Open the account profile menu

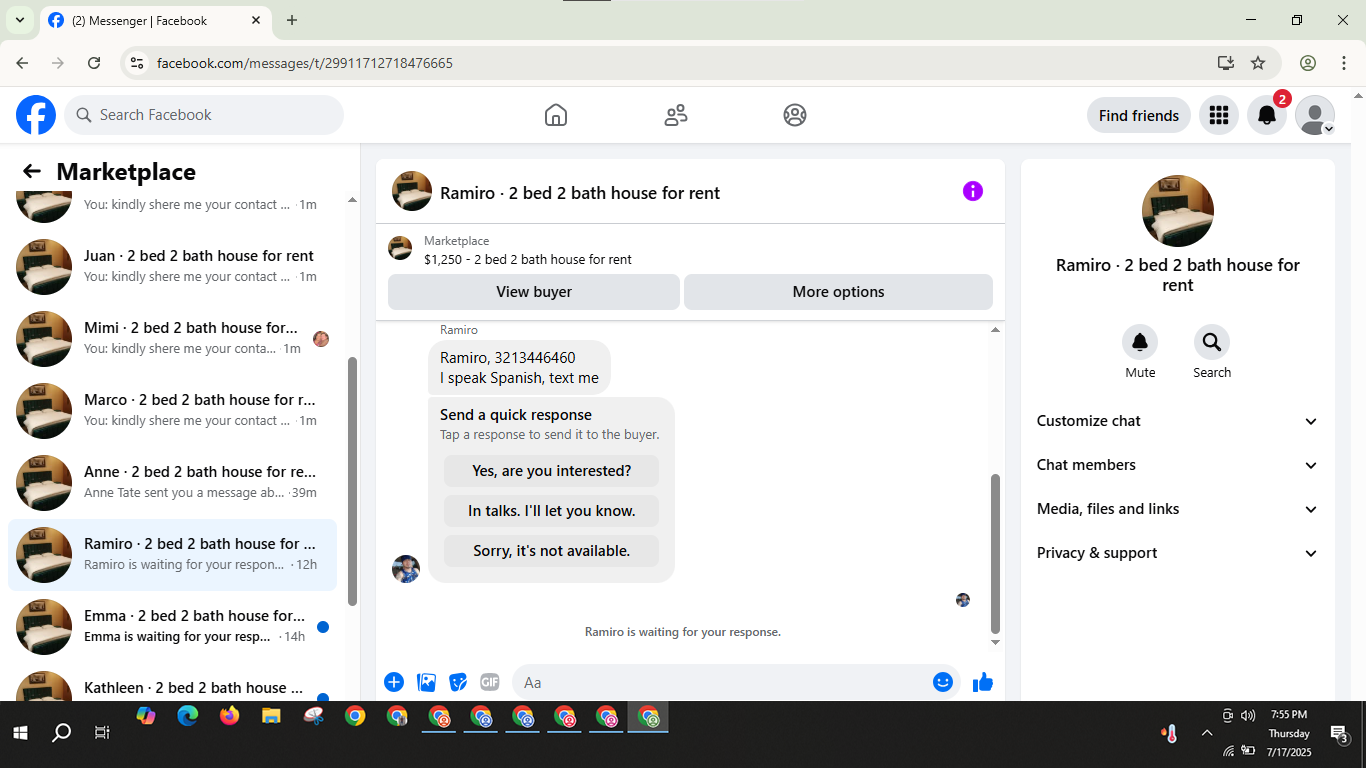pyautogui.click(x=1315, y=115)
